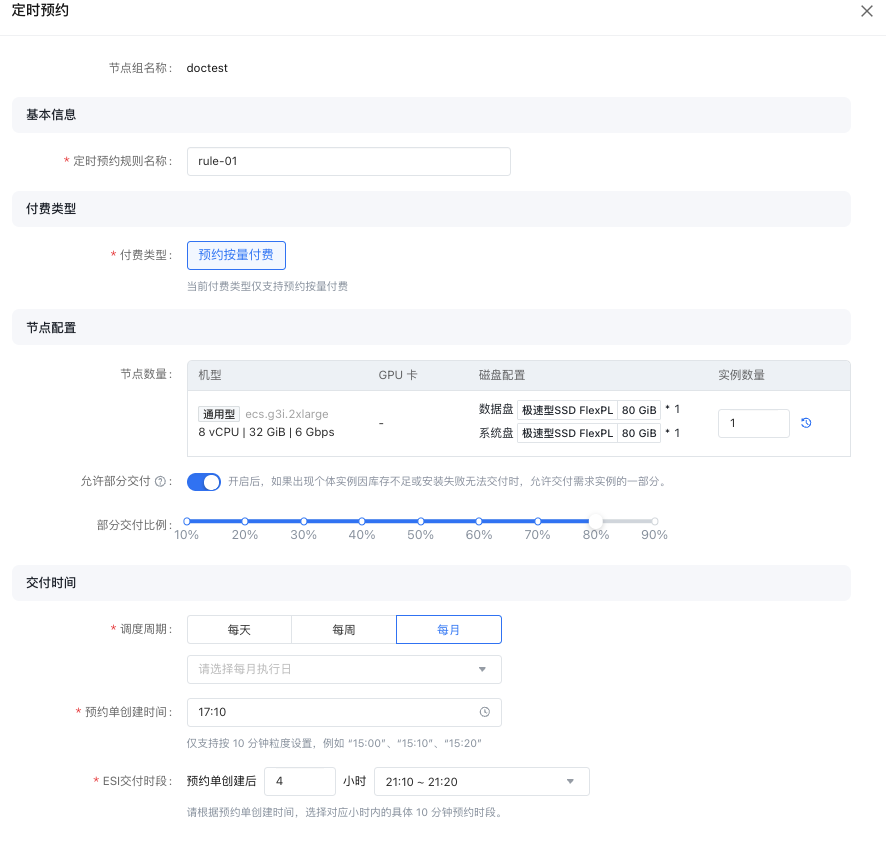Select 每周 scheduling period
886x845 pixels.
click(344, 630)
